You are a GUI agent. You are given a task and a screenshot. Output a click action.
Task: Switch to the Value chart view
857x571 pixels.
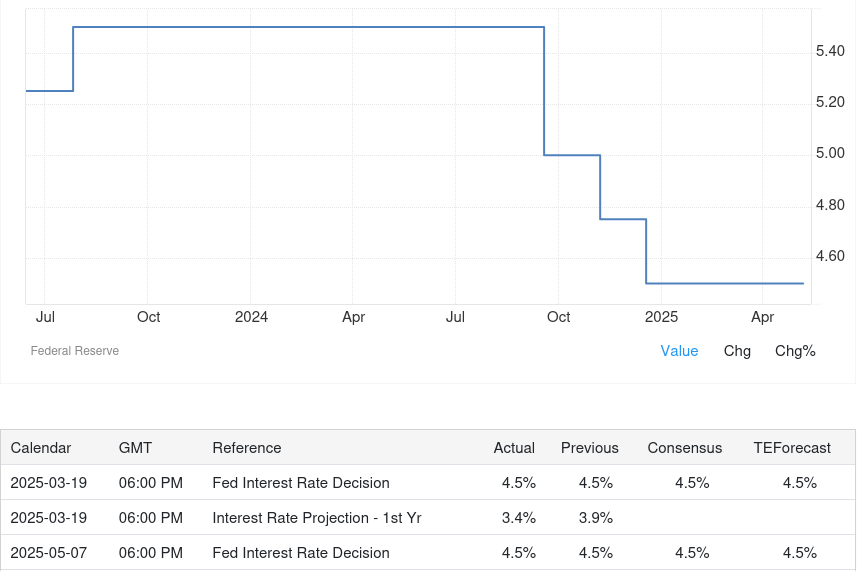(679, 351)
